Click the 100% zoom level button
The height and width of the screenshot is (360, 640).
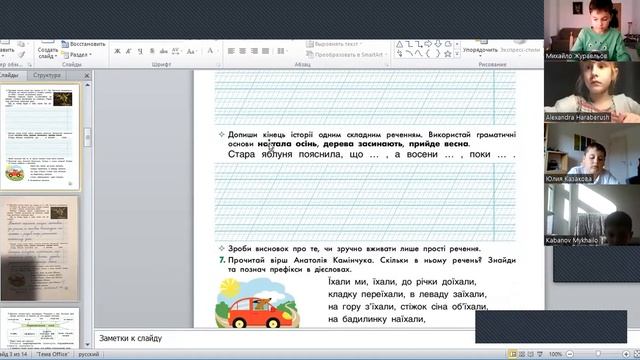pos(555,354)
